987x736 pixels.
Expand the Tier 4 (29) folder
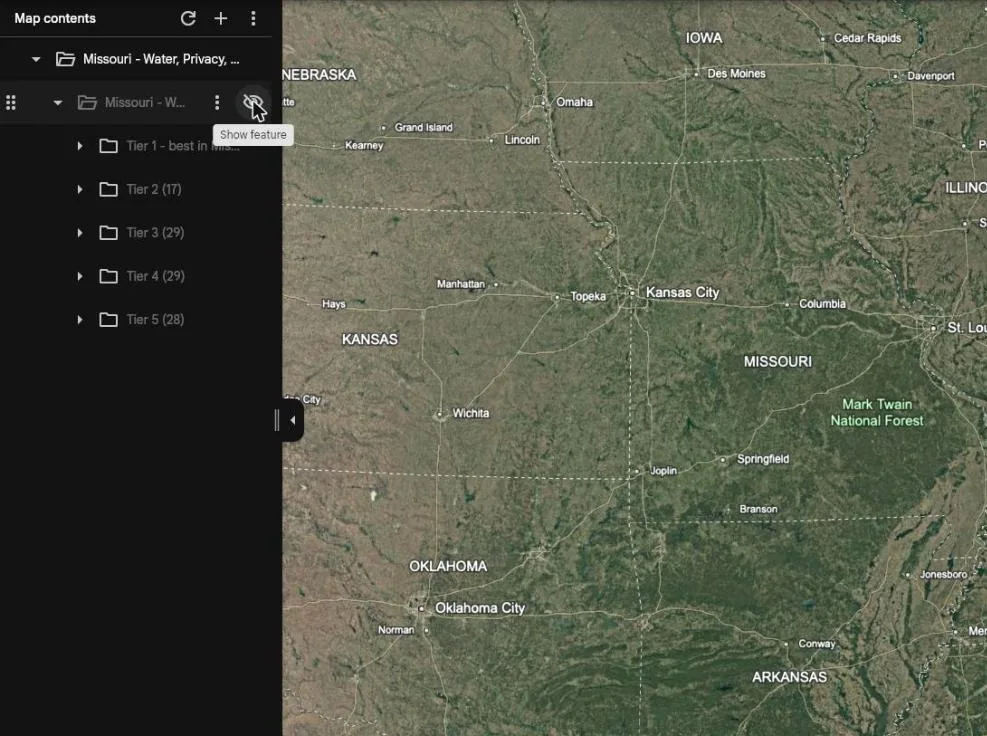[80, 276]
